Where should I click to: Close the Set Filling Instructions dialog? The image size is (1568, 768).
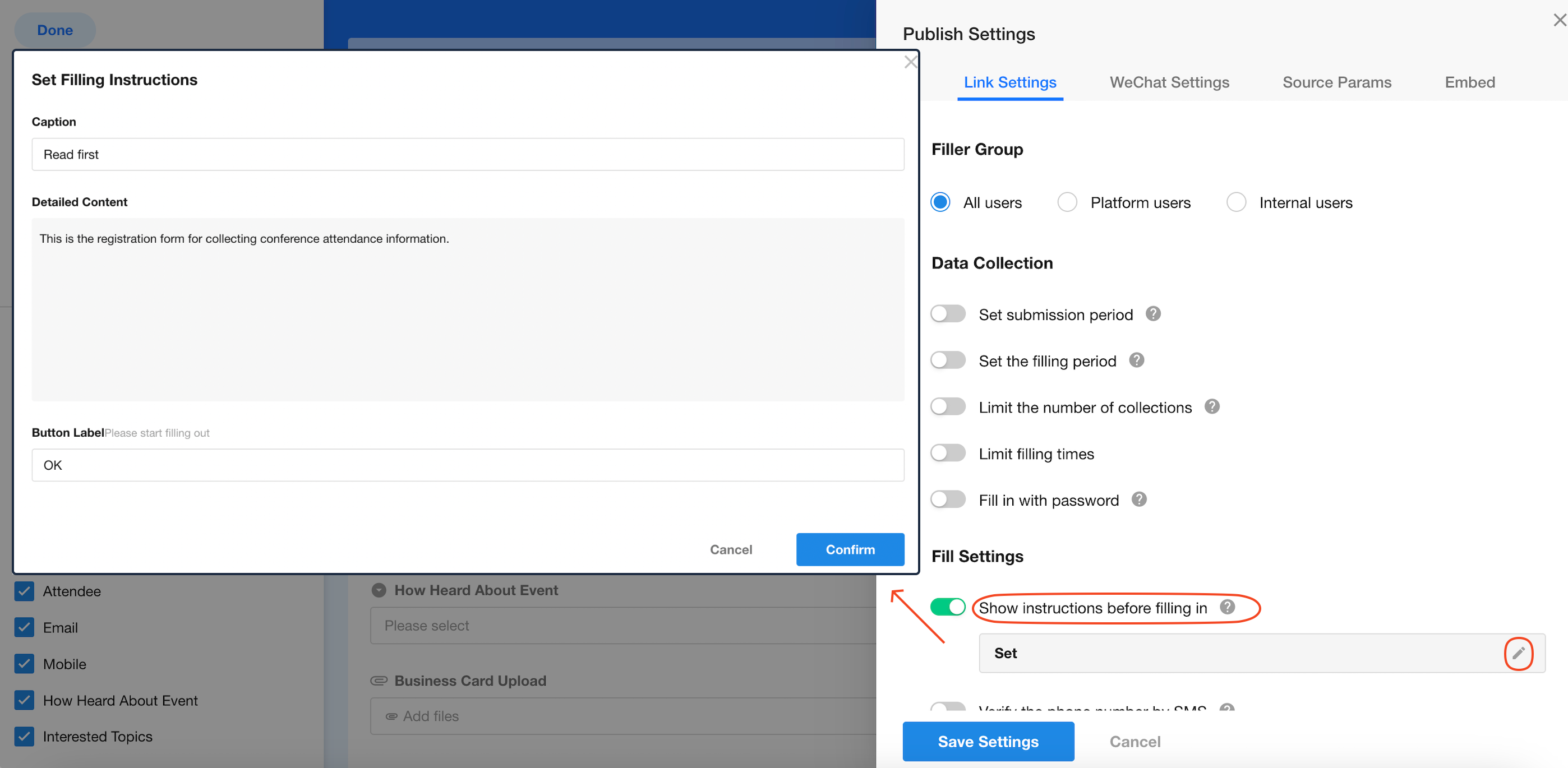tap(910, 62)
